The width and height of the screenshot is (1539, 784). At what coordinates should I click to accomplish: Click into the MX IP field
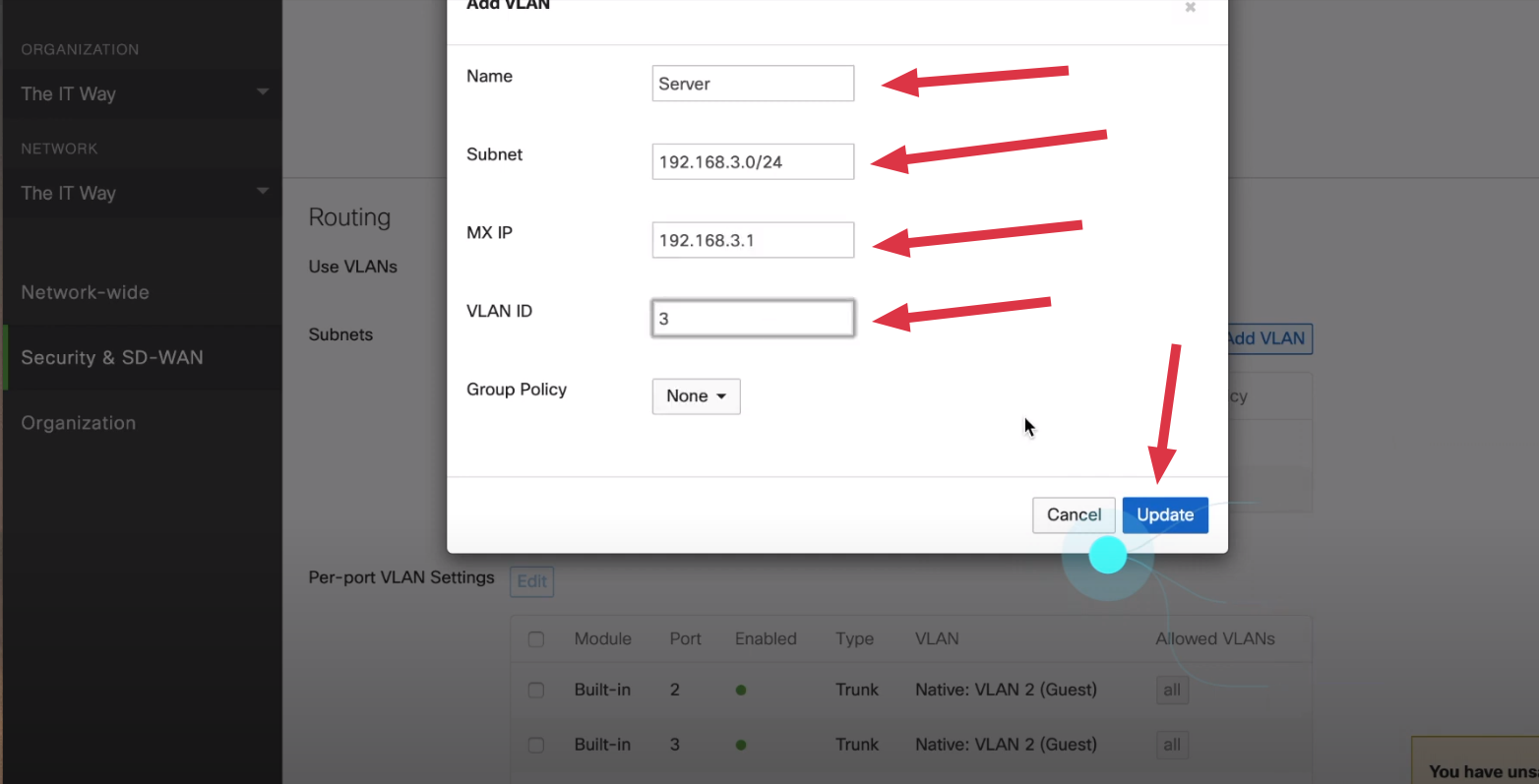point(753,240)
